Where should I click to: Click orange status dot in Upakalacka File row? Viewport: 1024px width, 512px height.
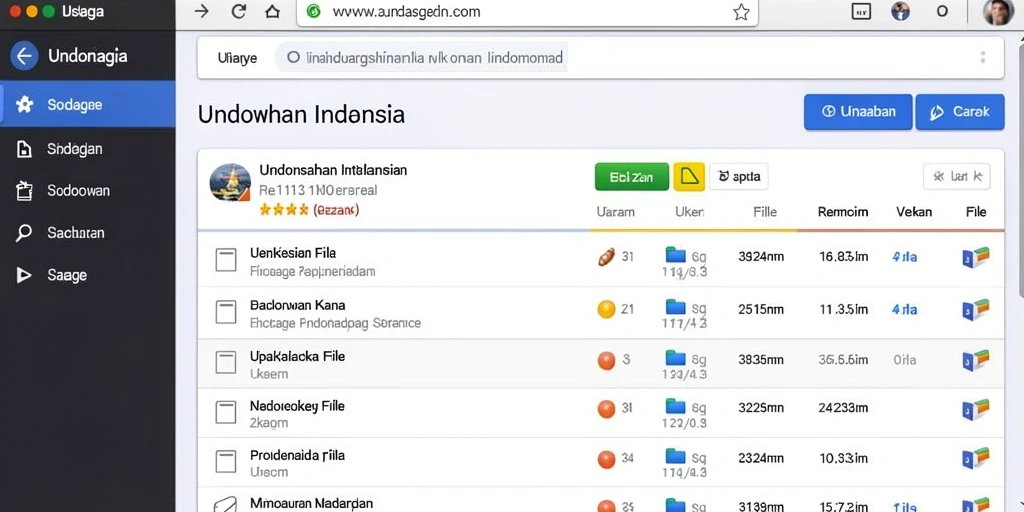tap(606, 360)
